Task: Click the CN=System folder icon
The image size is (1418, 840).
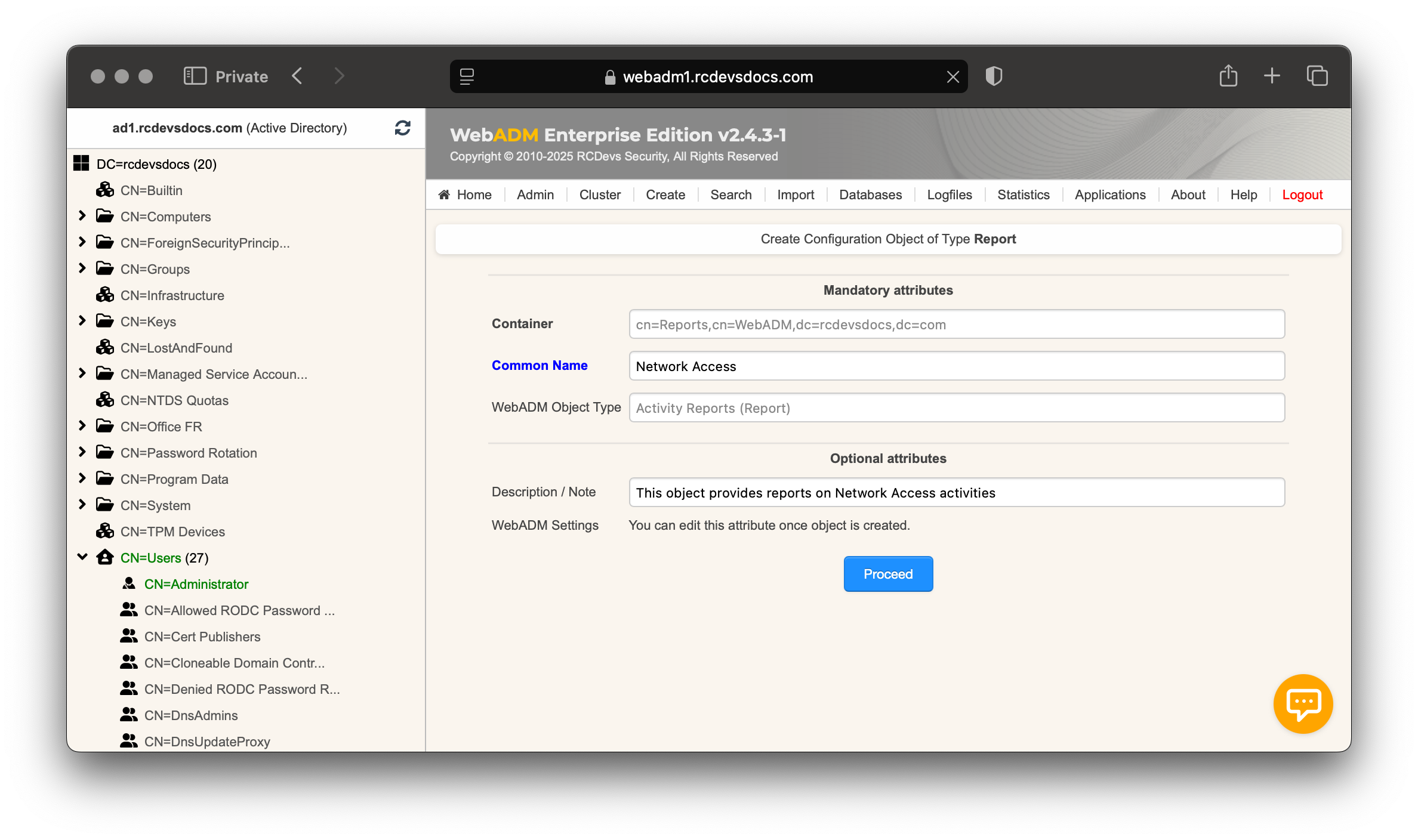Action: click(105, 505)
